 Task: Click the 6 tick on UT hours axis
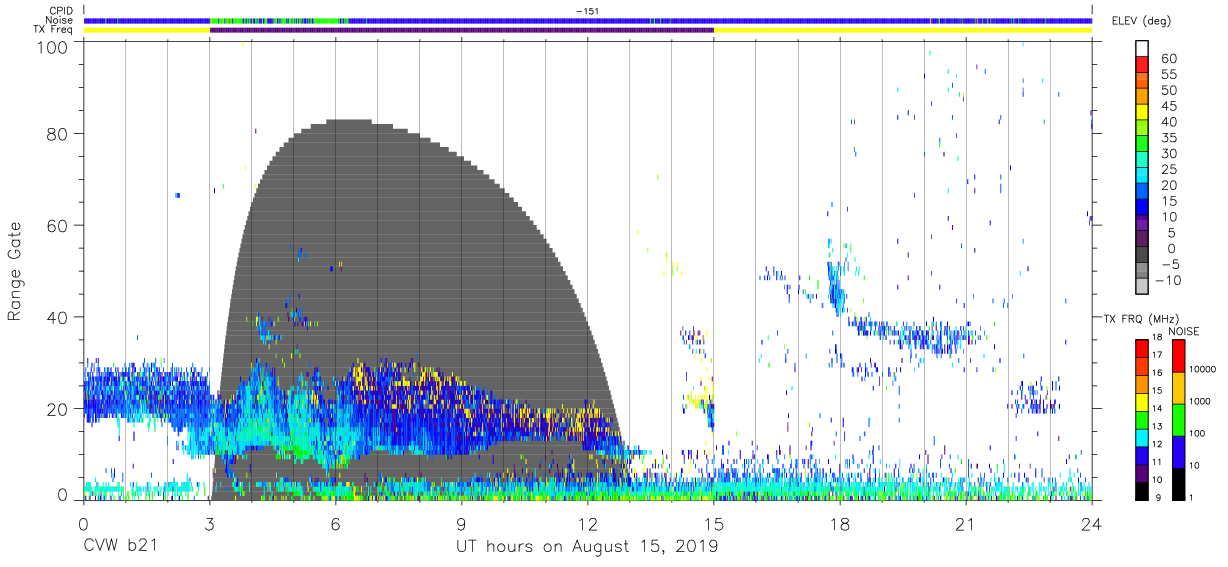pyautogui.click(x=335, y=524)
